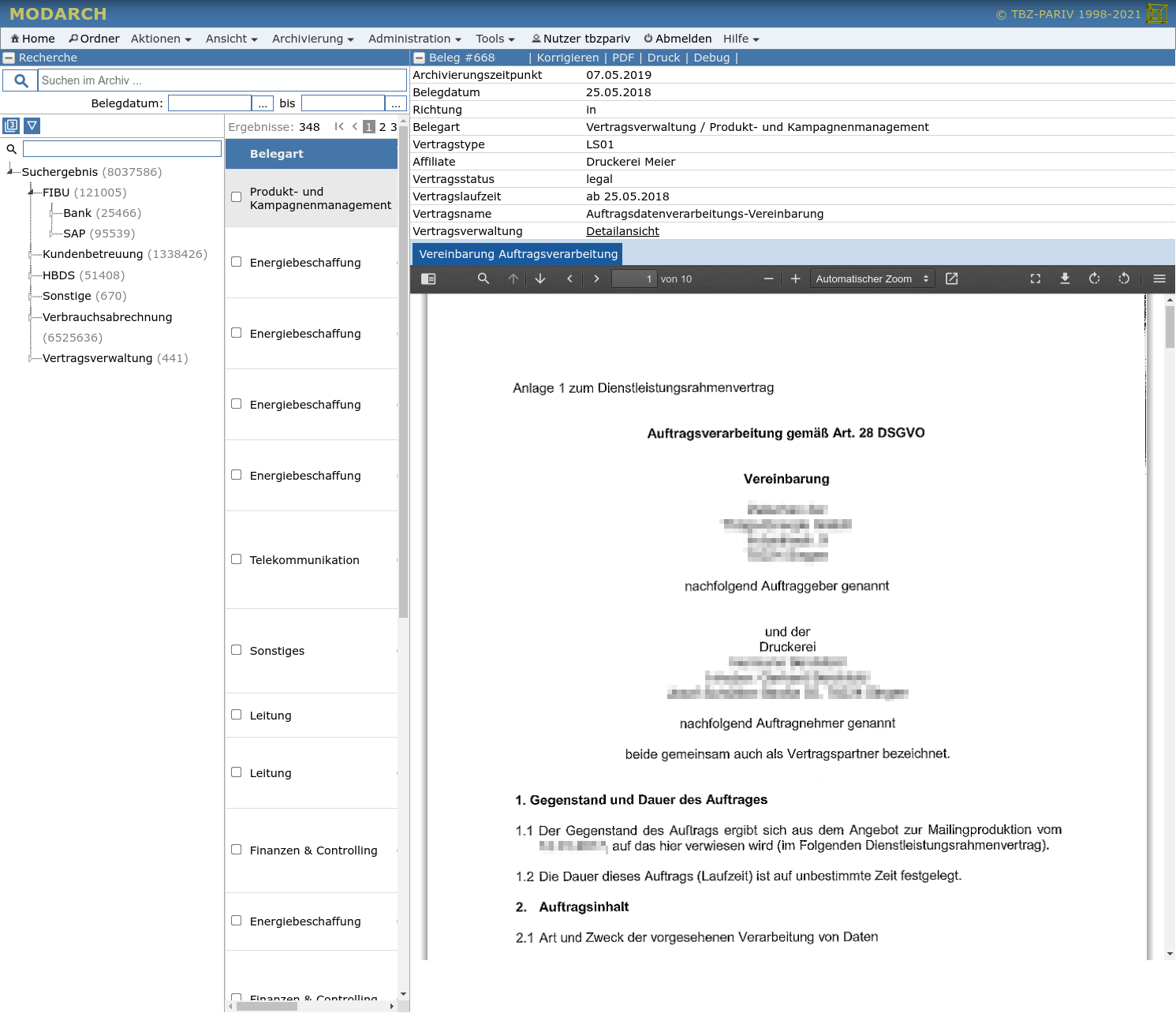Open the Hilfe menu
Screen dimensions: 1176x1013
[x=741, y=39]
